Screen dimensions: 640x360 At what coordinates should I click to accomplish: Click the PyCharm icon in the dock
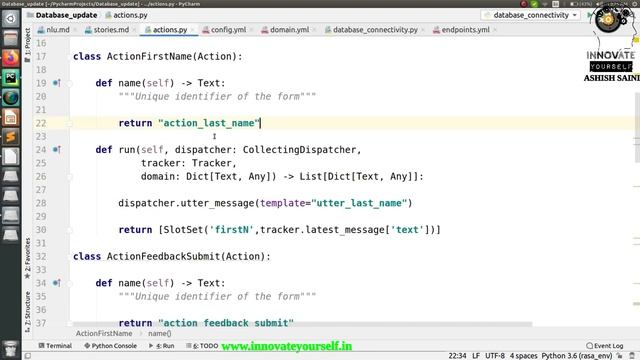(11, 78)
